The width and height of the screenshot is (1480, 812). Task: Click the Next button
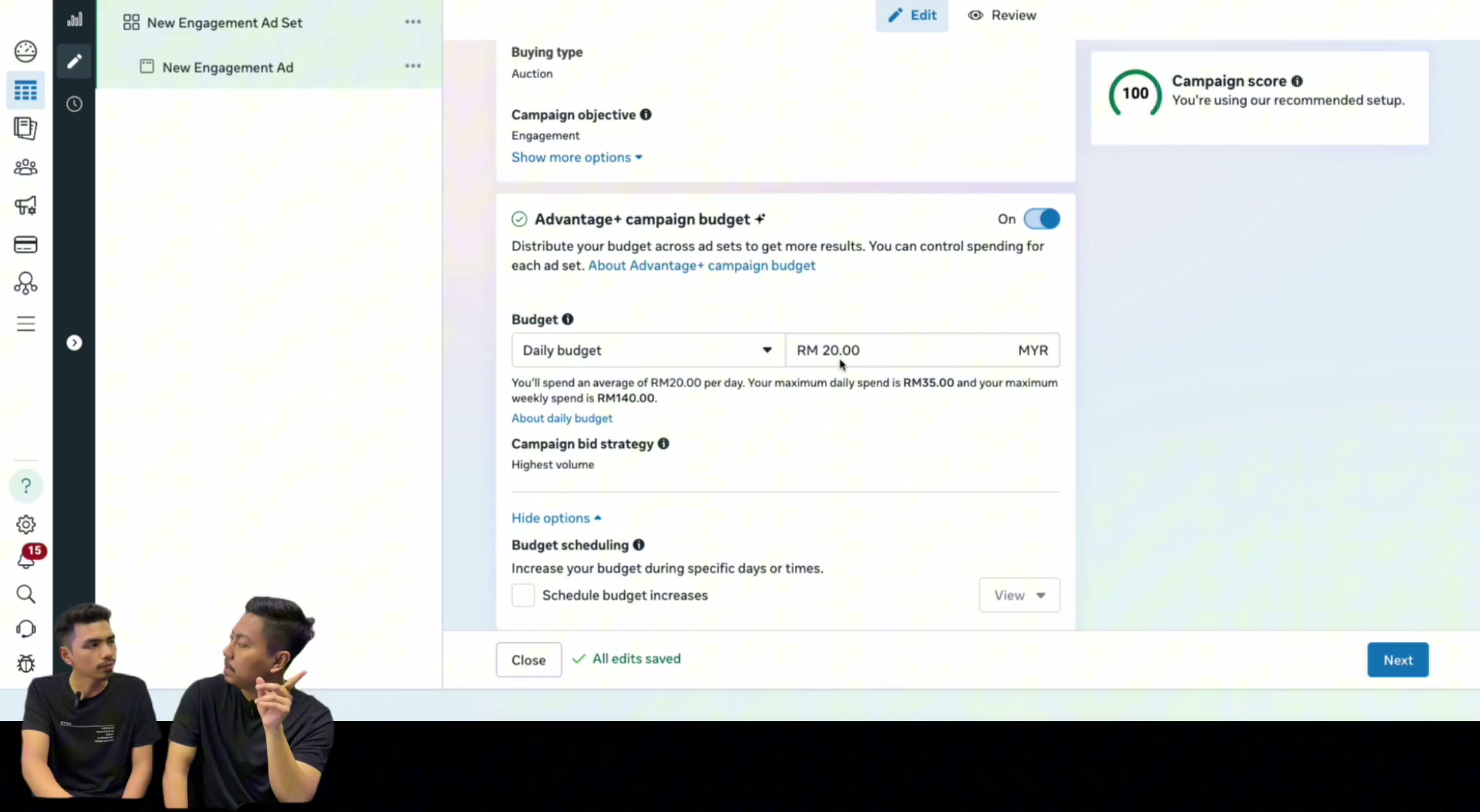(x=1397, y=660)
